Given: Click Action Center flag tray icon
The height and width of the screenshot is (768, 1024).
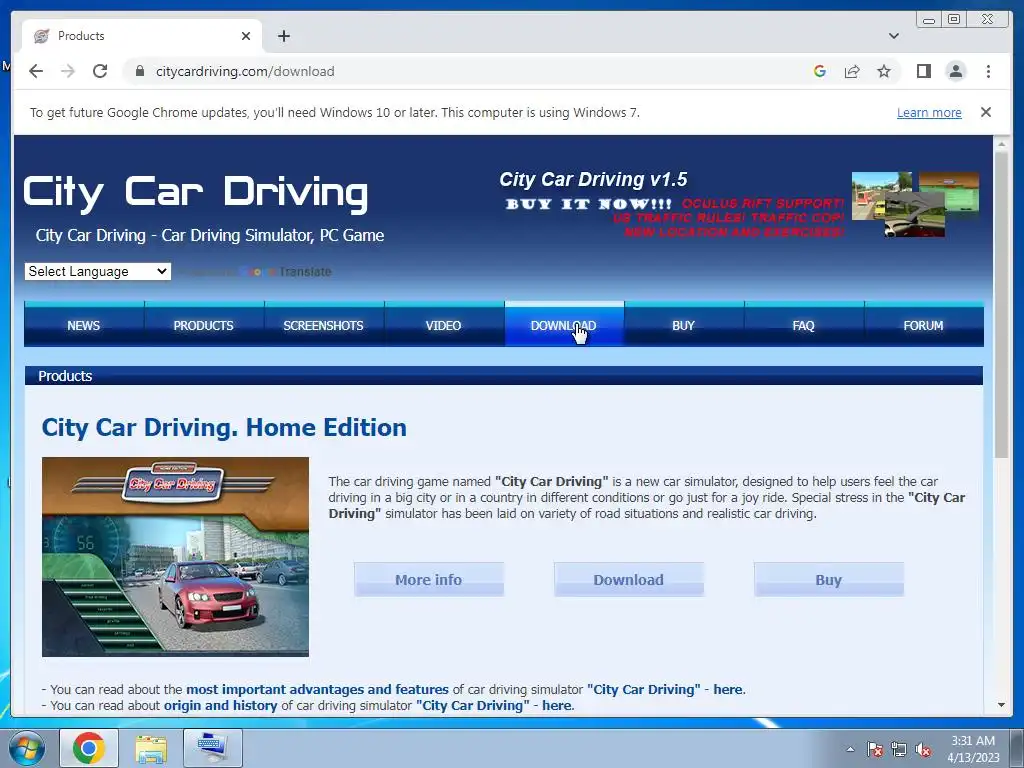Looking at the screenshot, I should click(875, 749).
